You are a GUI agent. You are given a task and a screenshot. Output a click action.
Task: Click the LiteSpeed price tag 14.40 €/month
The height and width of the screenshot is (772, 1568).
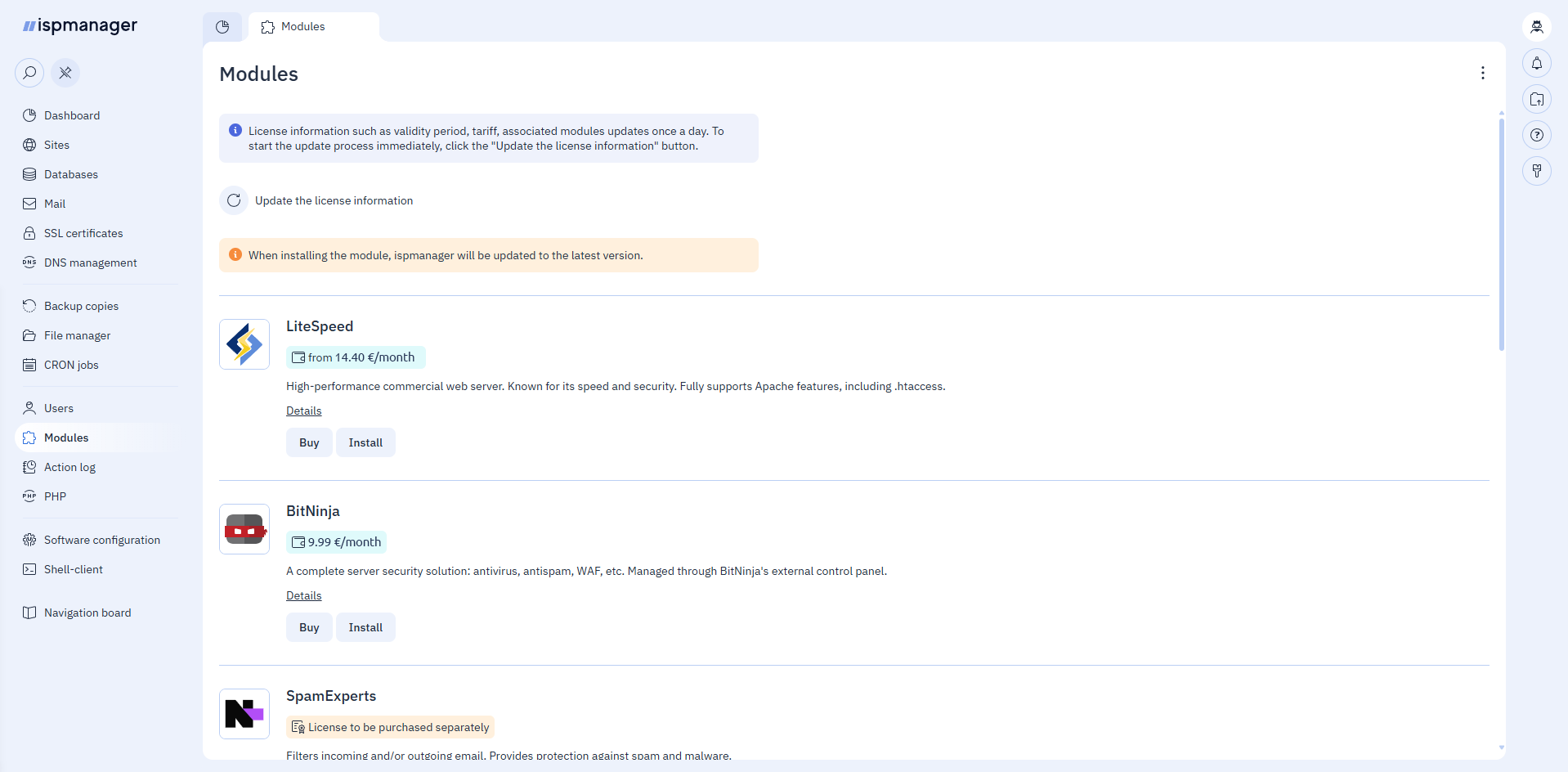pyautogui.click(x=356, y=357)
